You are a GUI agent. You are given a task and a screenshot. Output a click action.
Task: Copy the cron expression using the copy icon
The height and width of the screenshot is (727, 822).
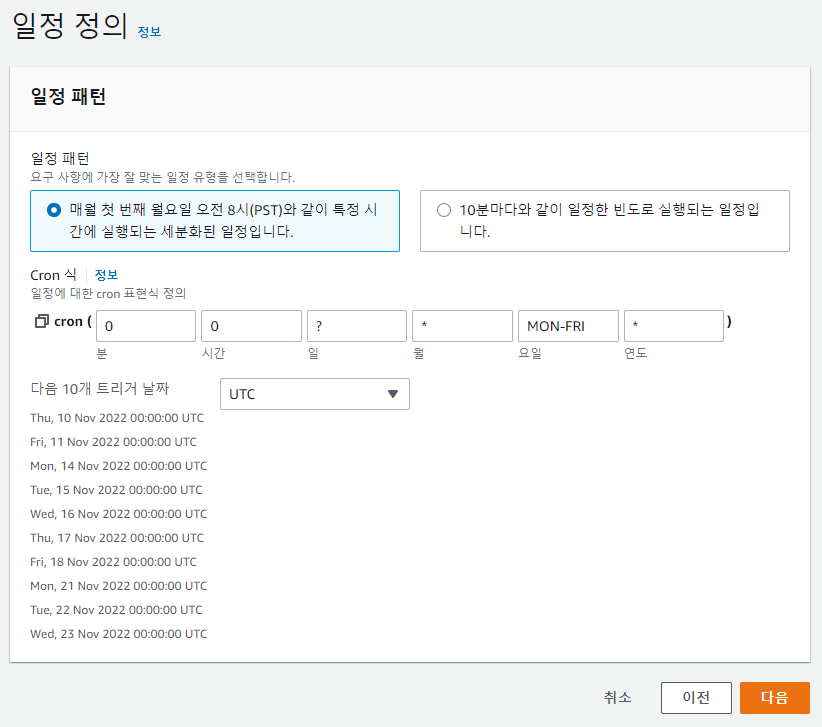pyautogui.click(x=41, y=321)
